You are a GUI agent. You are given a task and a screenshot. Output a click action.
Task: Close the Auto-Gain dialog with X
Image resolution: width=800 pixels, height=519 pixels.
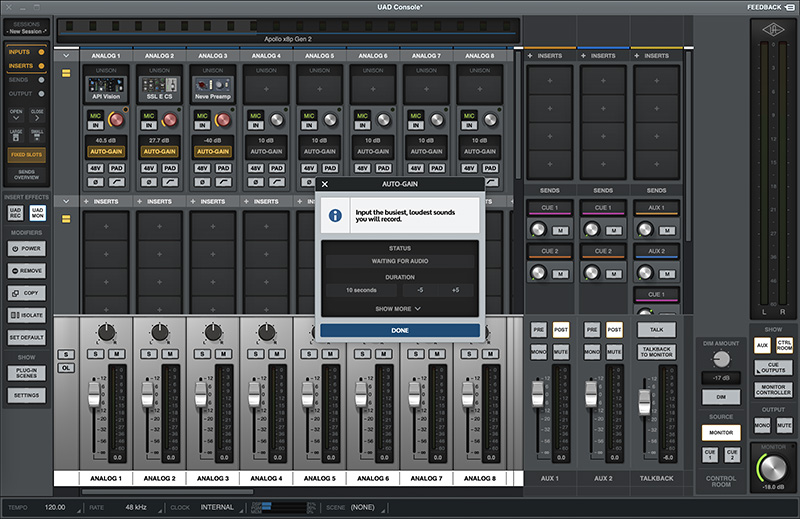pyautogui.click(x=325, y=185)
